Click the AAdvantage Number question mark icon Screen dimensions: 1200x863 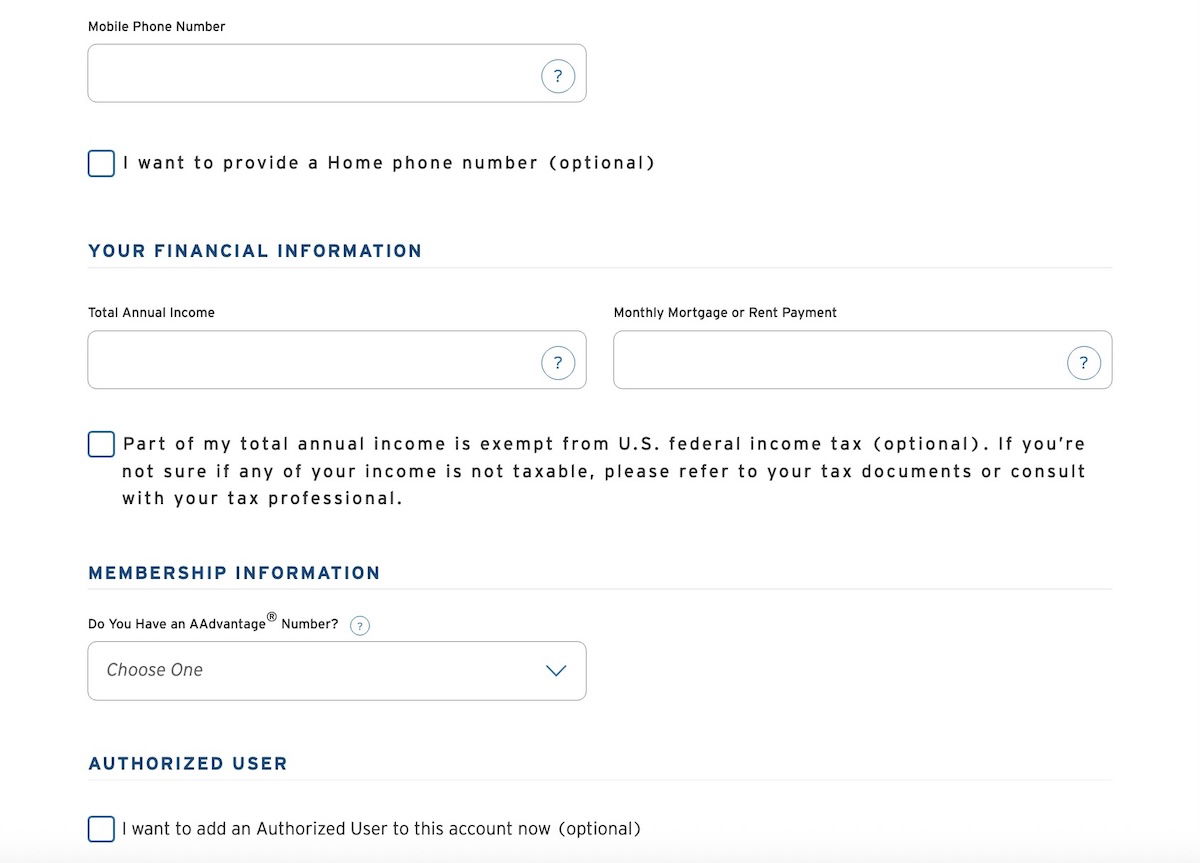coord(360,626)
